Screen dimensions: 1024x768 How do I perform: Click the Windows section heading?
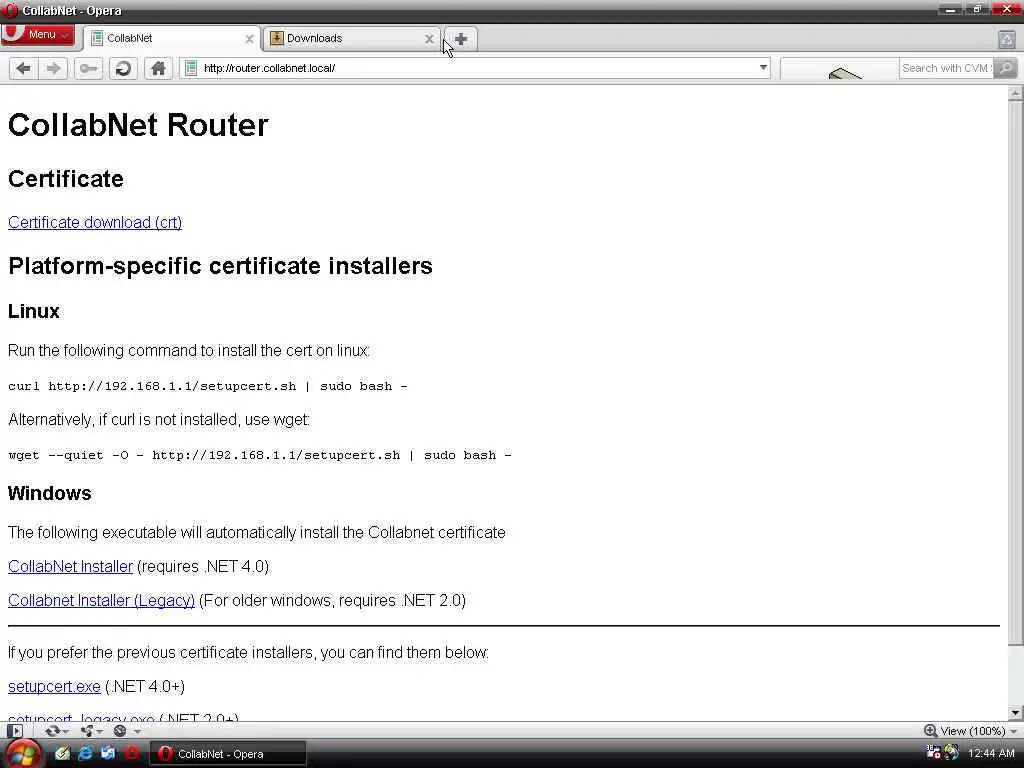pos(50,493)
